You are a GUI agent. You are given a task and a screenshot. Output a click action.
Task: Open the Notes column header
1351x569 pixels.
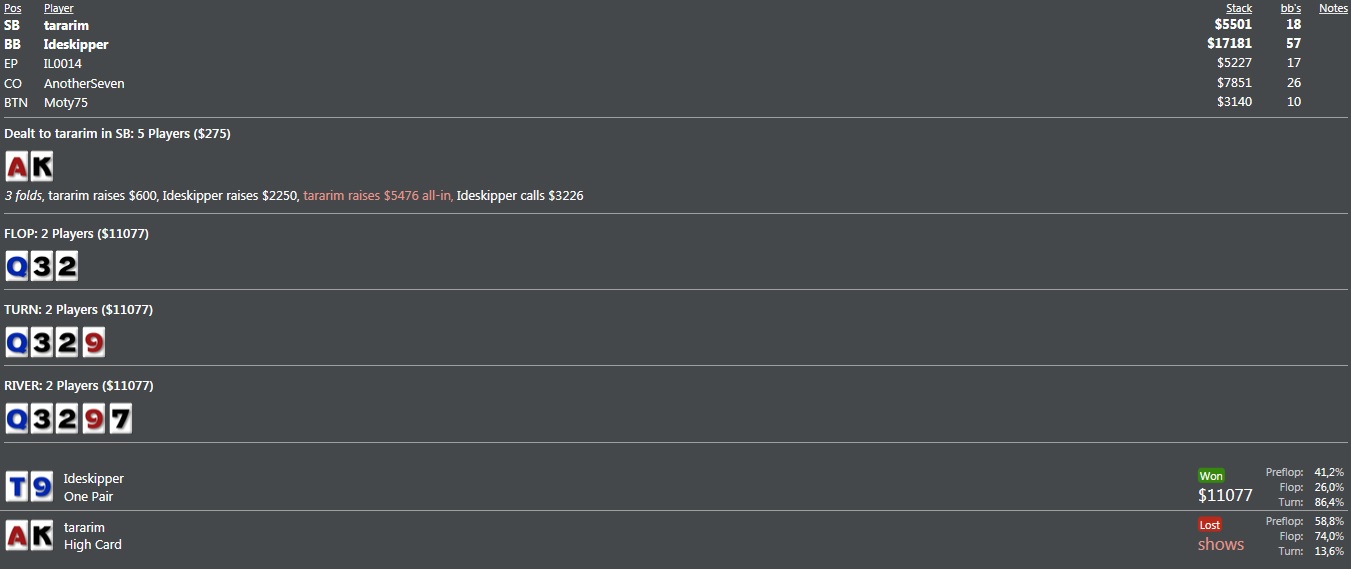tap(1333, 8)
